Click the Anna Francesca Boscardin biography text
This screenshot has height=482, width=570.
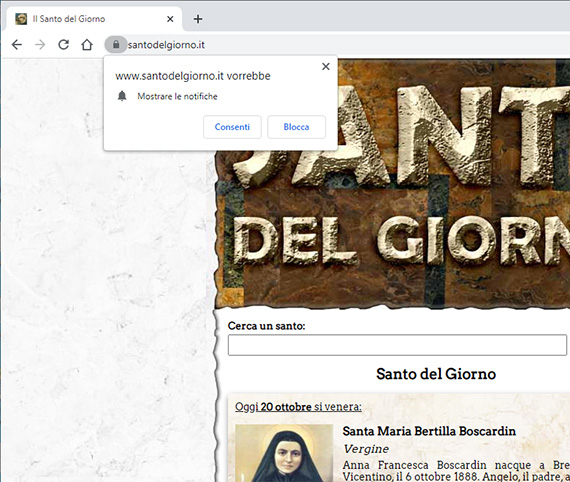click(x=456, y=470)
